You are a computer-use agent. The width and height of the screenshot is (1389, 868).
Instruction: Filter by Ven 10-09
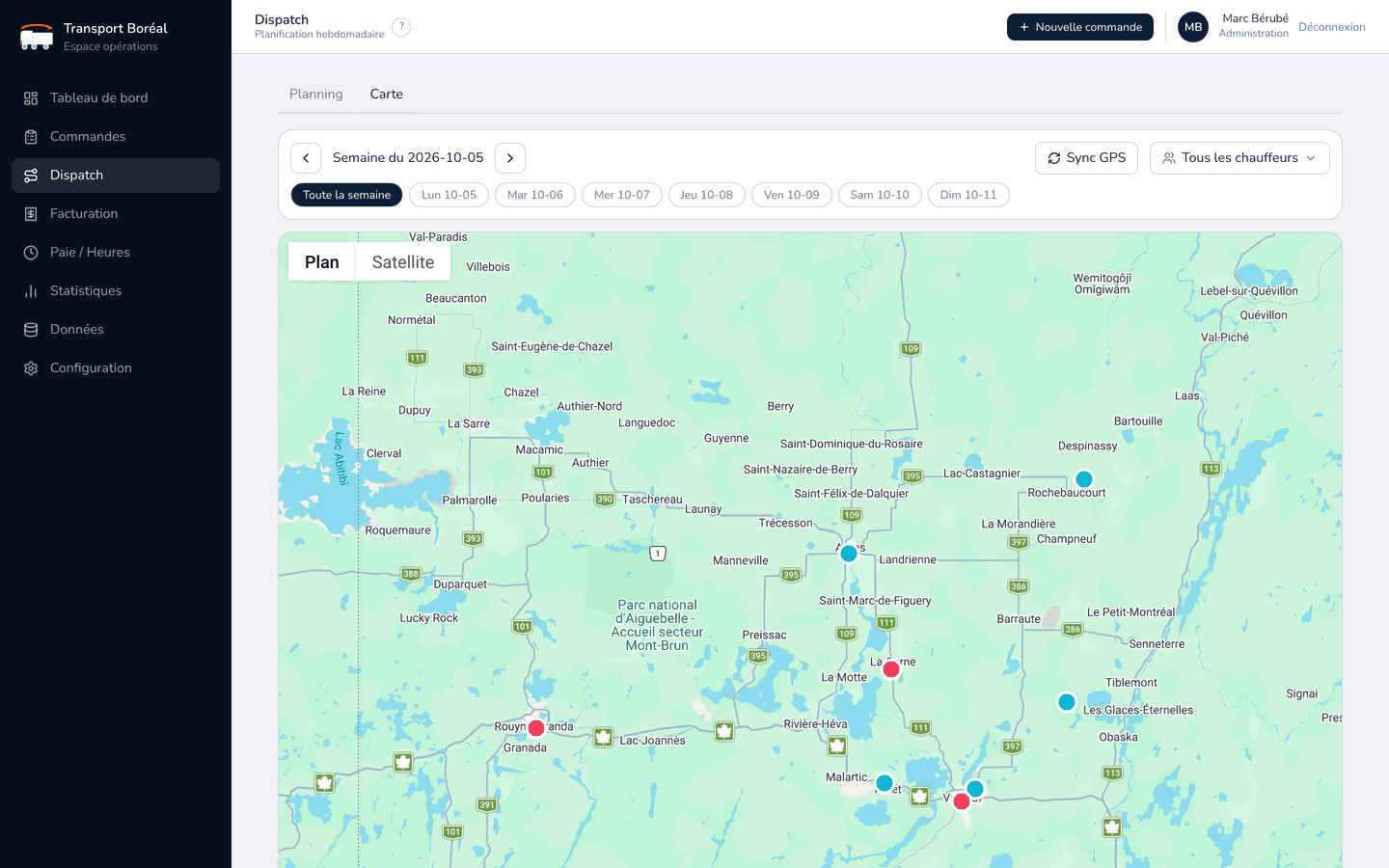(792, 195)
